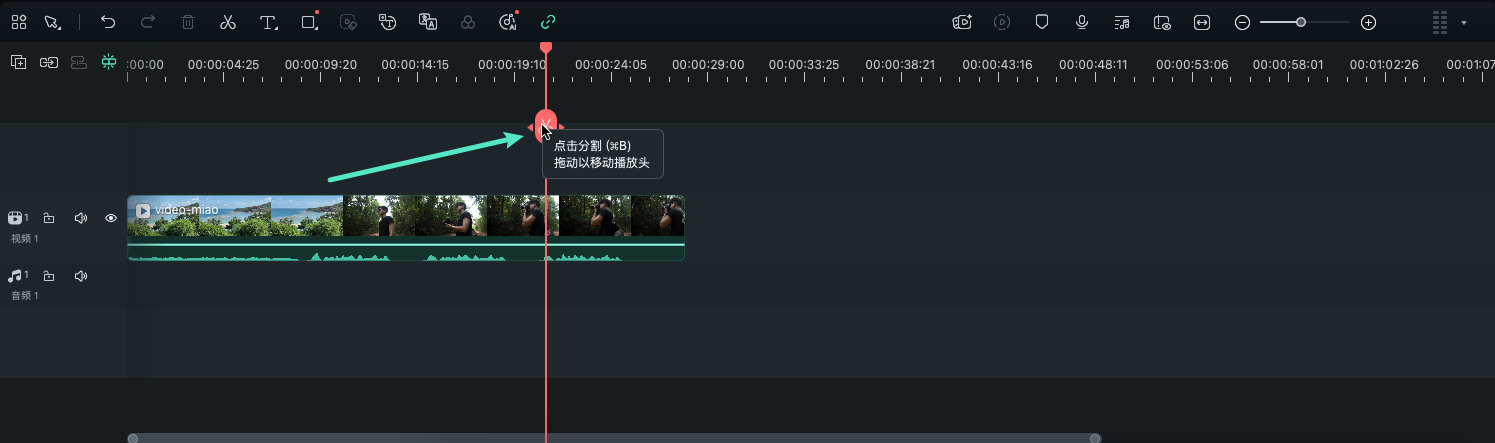Viewport: 1495px width, 443px height.
Task: Select the Text tool with the T icon
Action: coord(268,22)
